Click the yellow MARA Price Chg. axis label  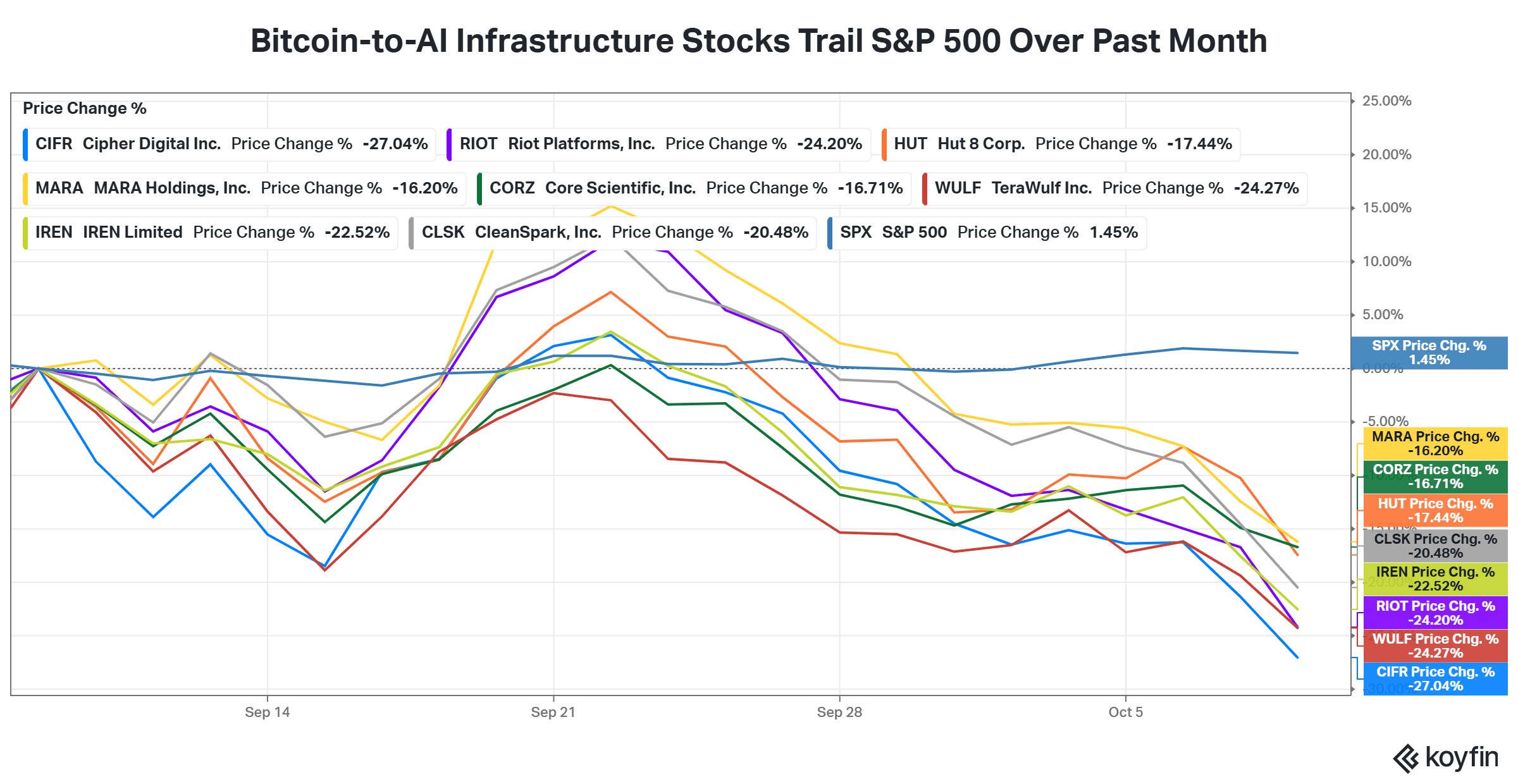coord(1435,444)
